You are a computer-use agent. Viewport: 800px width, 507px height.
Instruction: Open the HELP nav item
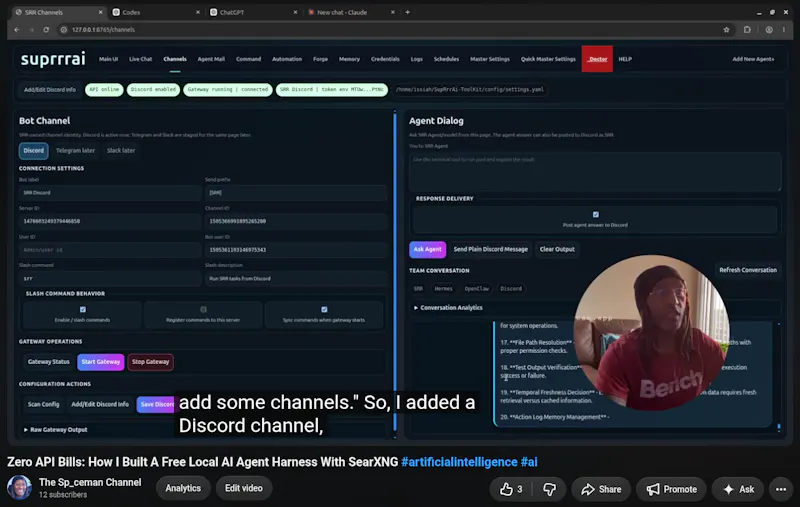tap(625, 59)
